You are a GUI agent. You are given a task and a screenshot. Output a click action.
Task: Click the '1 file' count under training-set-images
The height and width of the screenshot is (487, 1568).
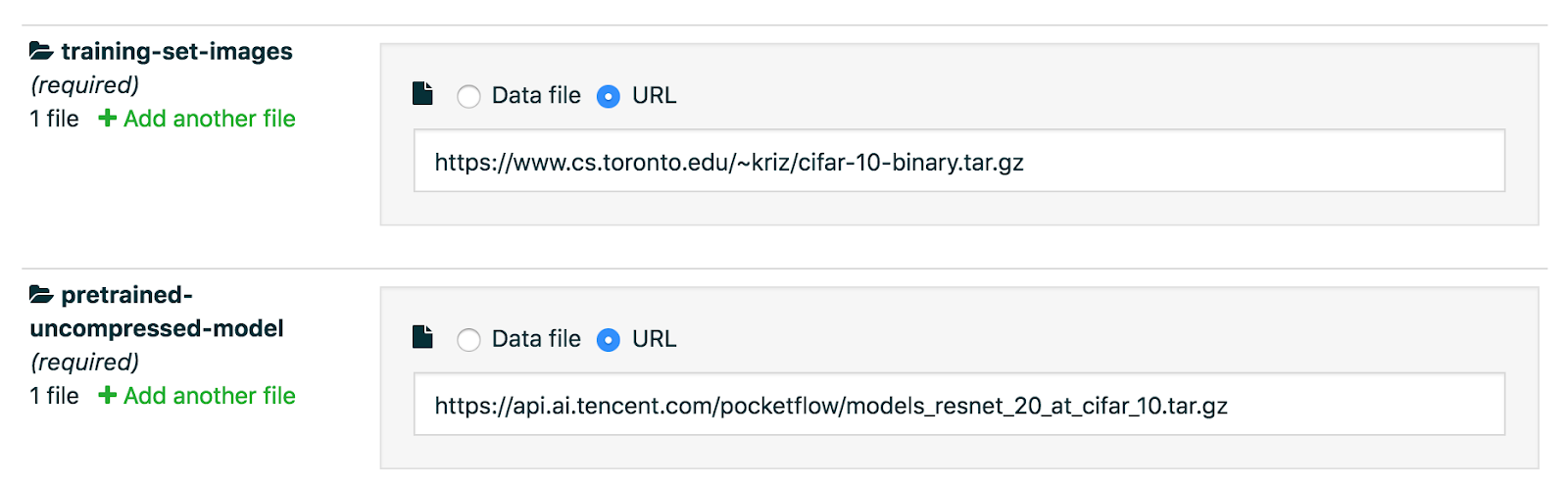click(x=54, y=119)
